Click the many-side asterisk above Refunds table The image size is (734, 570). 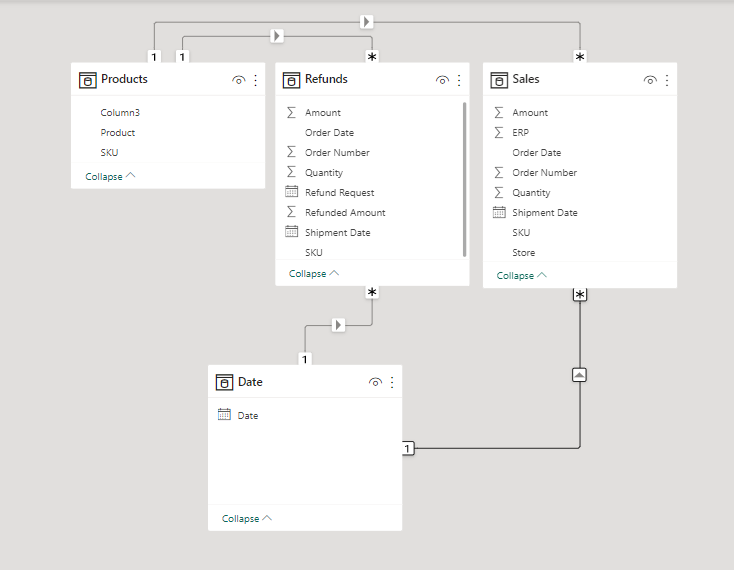[372, 57]
